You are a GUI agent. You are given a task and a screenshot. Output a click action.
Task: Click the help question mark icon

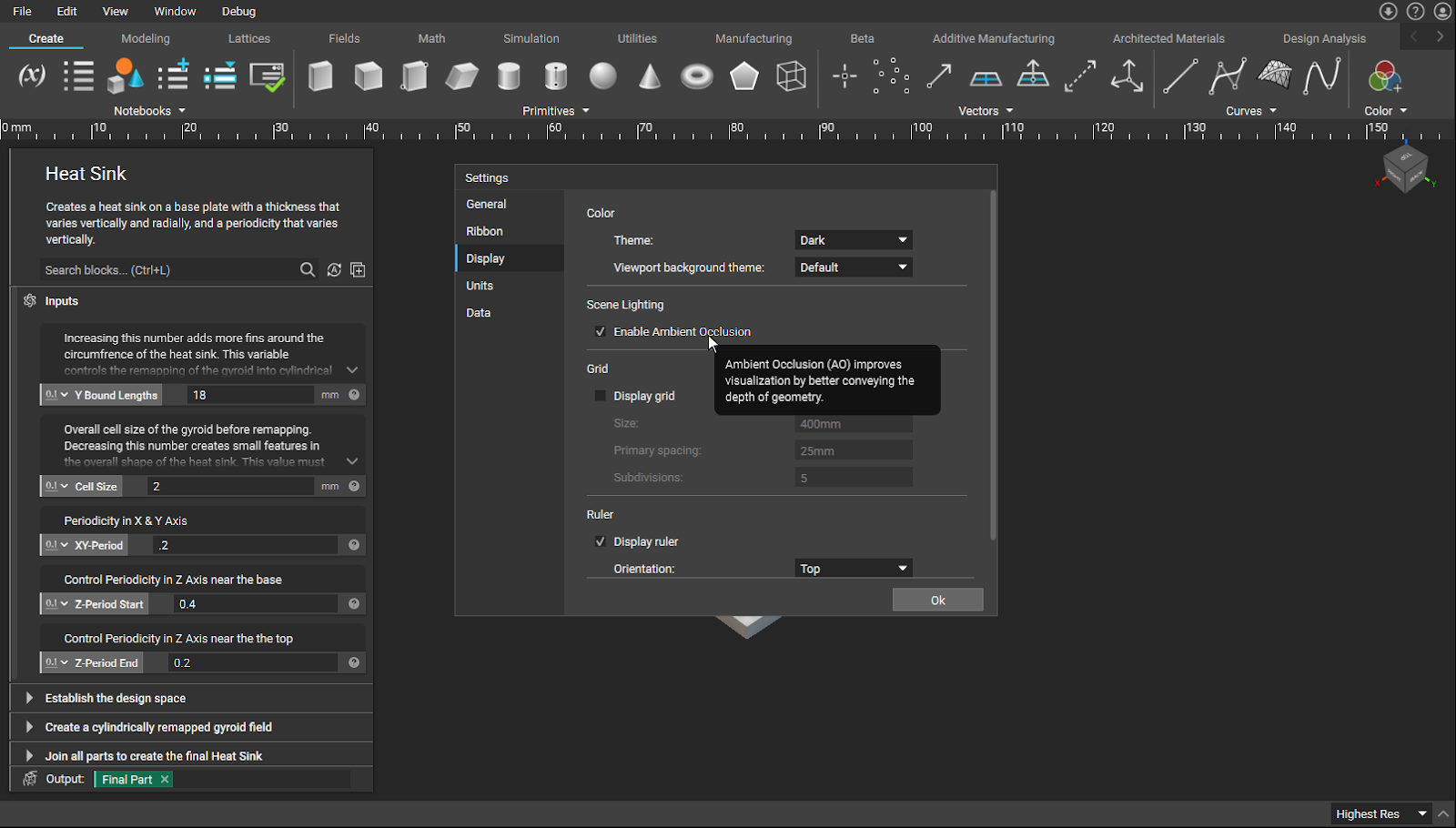point(1415,11)
